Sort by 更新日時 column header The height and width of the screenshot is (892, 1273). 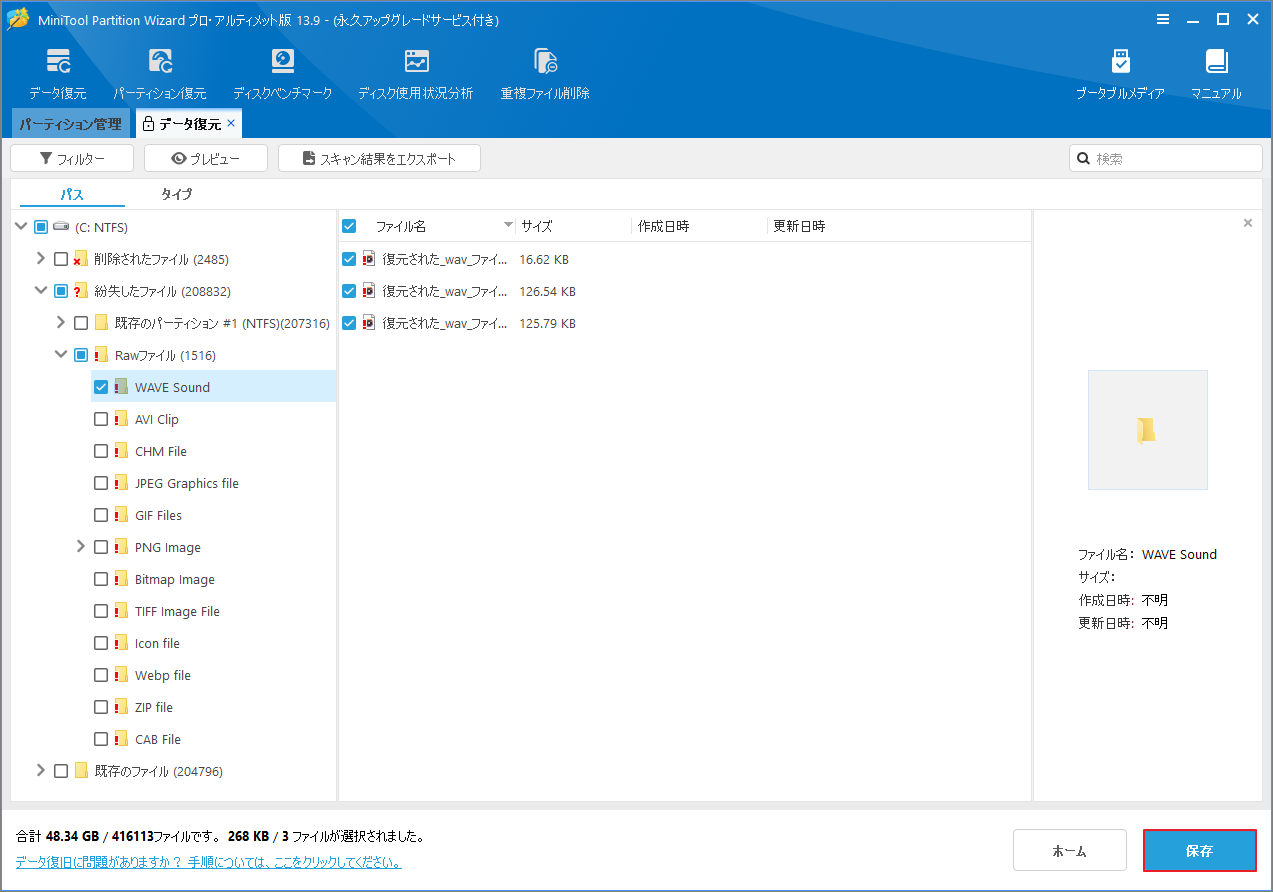(x=800, y=226)
